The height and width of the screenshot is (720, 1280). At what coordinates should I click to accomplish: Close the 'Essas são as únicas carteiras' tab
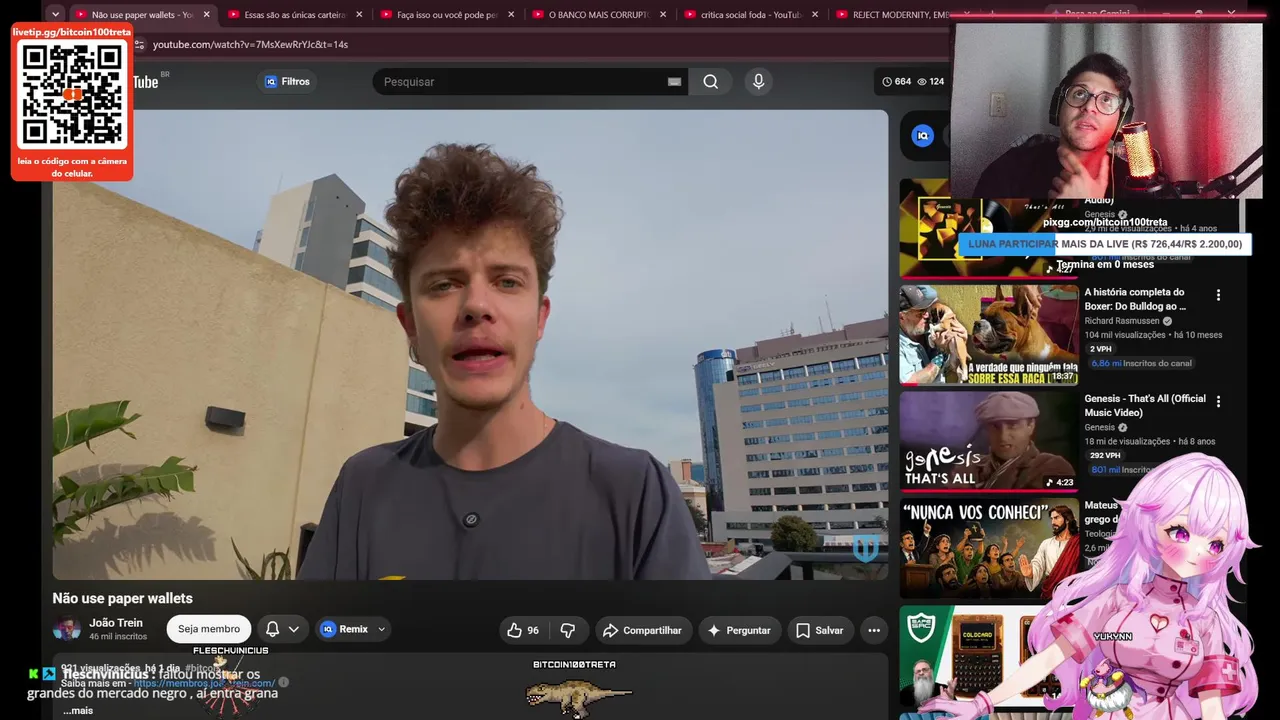tap(359, 15)
